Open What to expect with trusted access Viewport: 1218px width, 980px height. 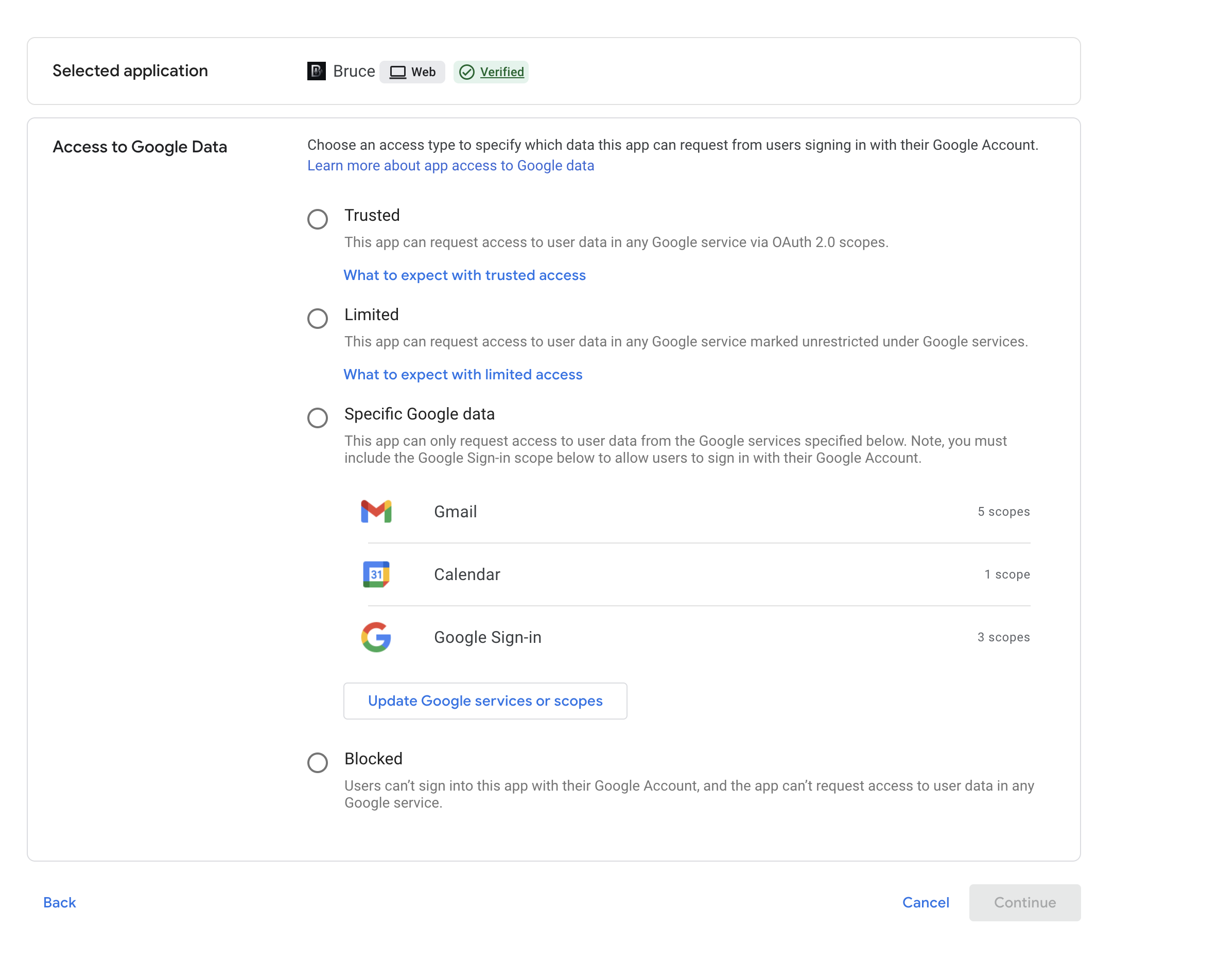pyautogui.click(x=465, y=275)
